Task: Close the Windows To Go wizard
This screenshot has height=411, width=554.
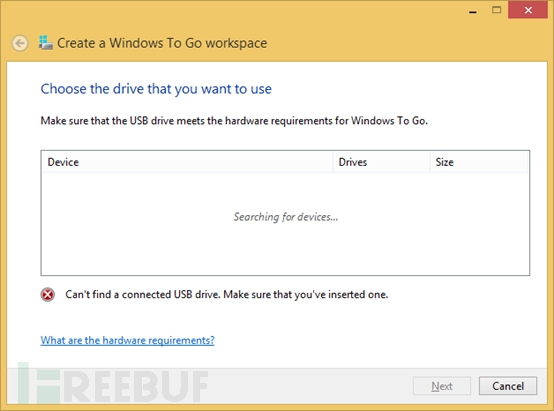Action: [528, 10]
